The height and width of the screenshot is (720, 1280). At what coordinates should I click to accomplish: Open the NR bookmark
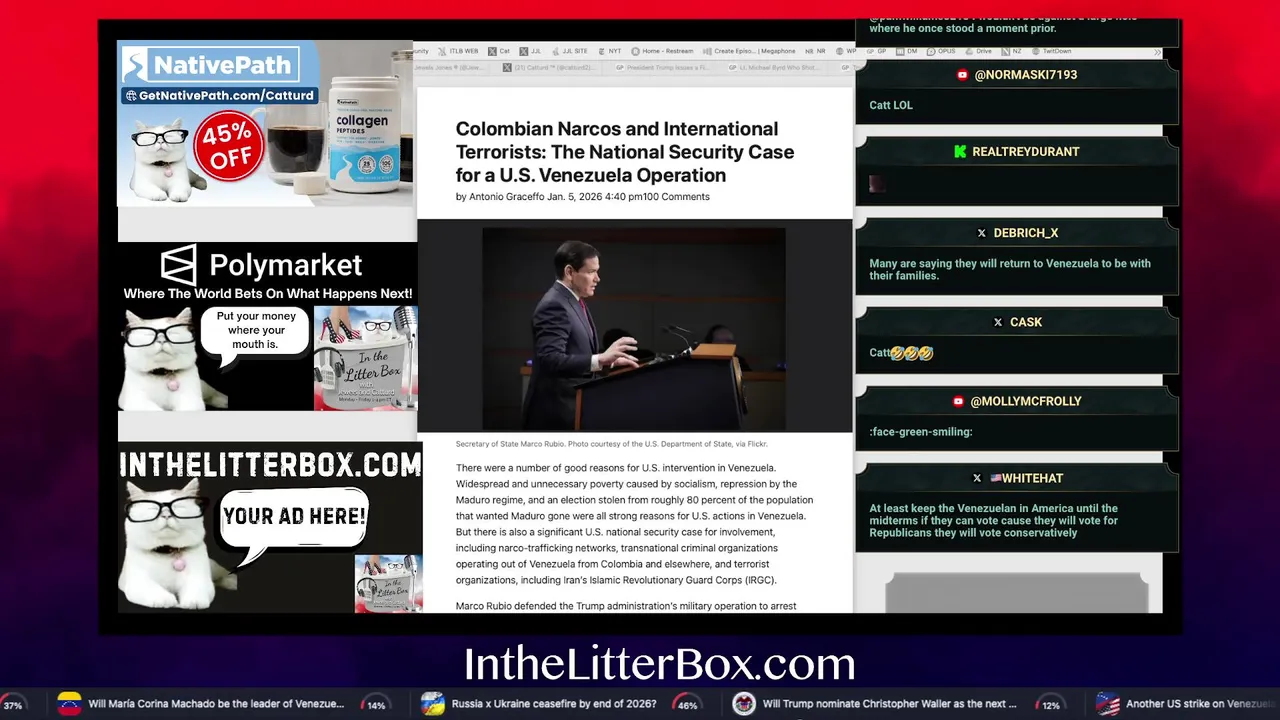(x=815, y=51)
